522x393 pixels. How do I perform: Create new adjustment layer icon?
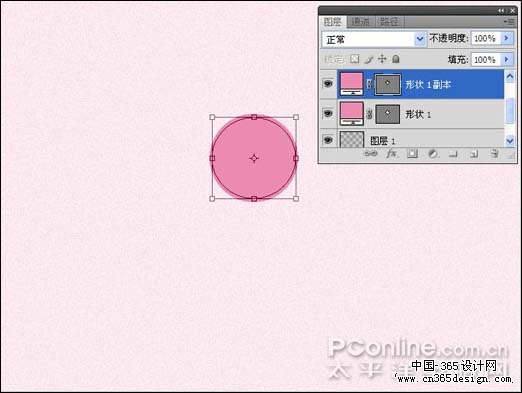[433, 154]
